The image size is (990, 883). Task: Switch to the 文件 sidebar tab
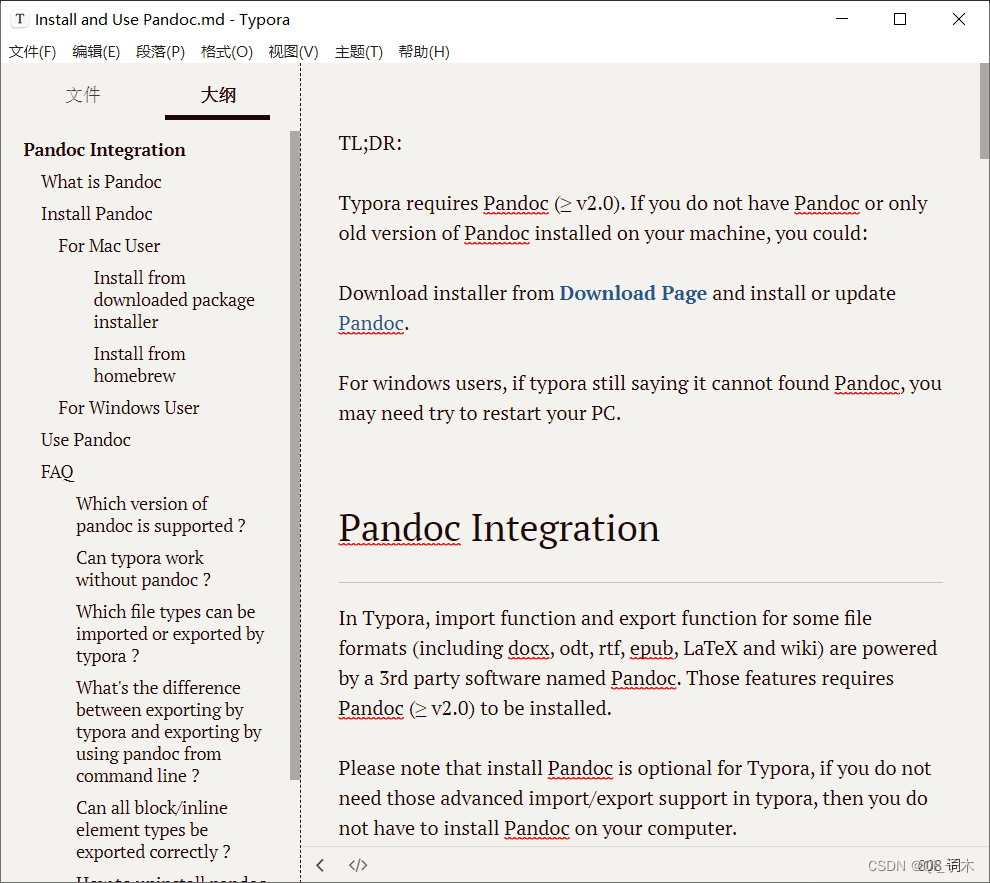(83, 95)
